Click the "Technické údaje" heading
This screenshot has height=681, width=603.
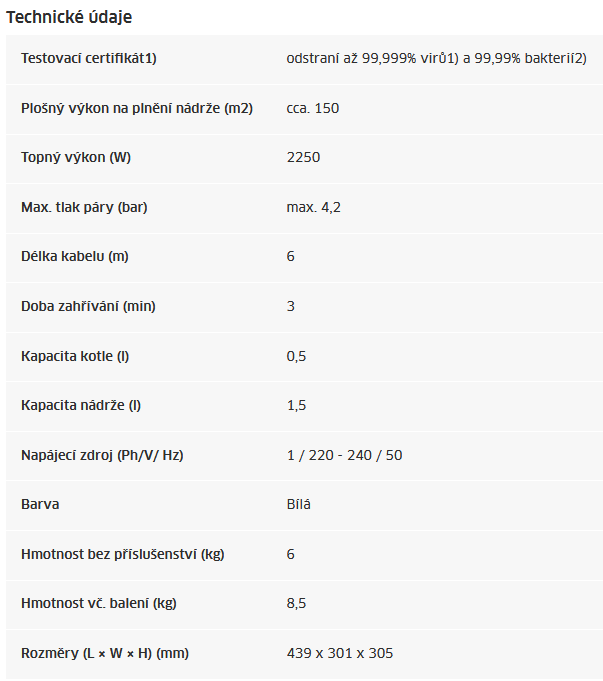click(69, 17)
